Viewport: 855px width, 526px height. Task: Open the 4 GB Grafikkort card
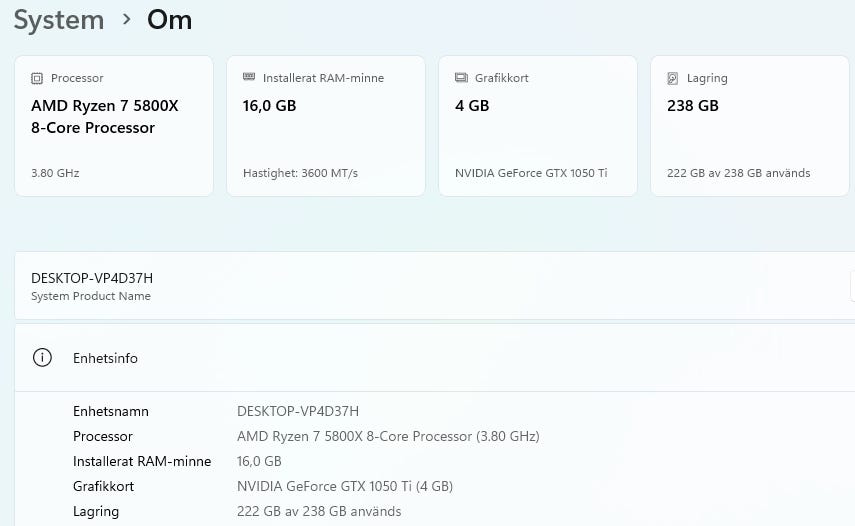click(537, 126)
